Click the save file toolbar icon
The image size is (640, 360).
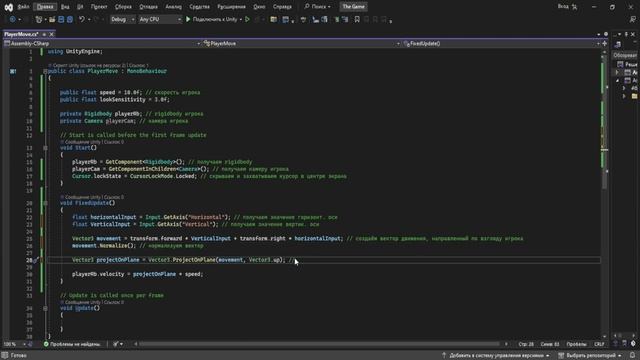61,19
